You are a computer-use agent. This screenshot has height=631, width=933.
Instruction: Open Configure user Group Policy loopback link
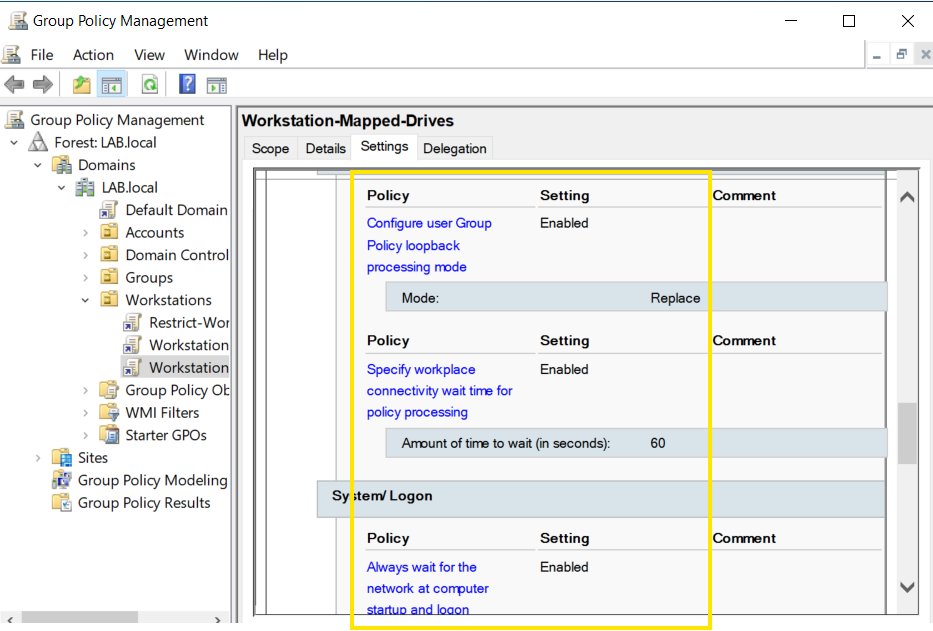pos(429,245)
